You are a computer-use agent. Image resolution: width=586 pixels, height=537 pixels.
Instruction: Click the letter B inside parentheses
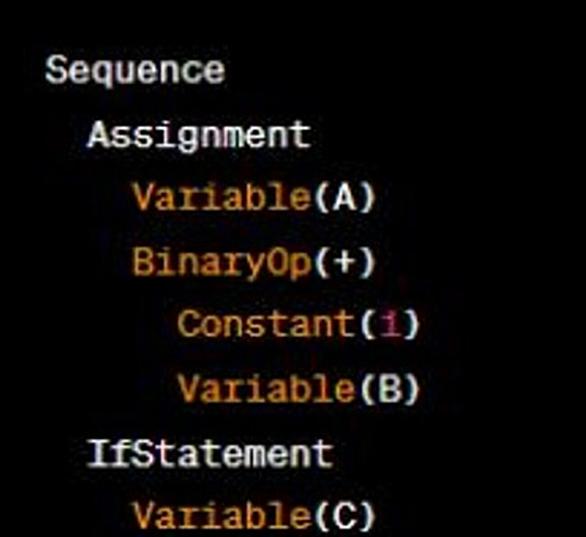pos(389,389)
